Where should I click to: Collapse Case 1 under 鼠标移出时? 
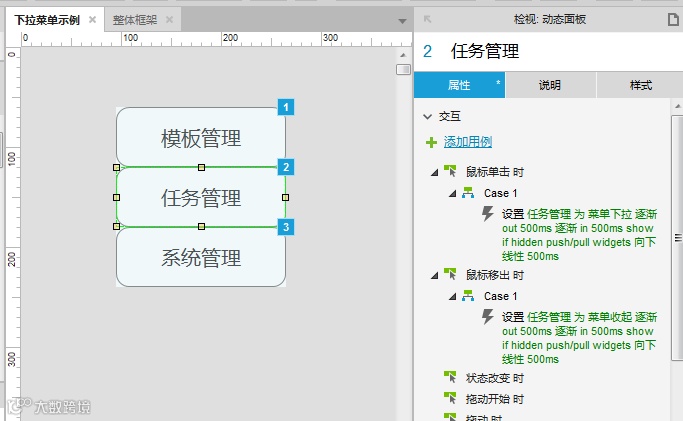click(x=453, y=296)
